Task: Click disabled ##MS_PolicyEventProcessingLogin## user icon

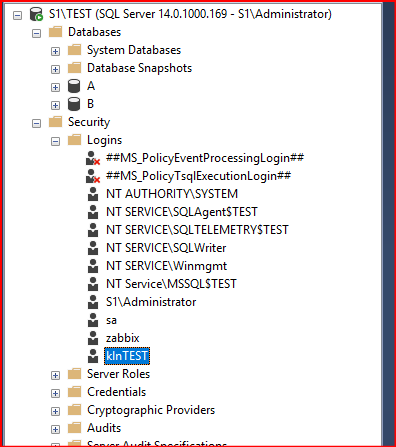Action: (x=93, y=158)
